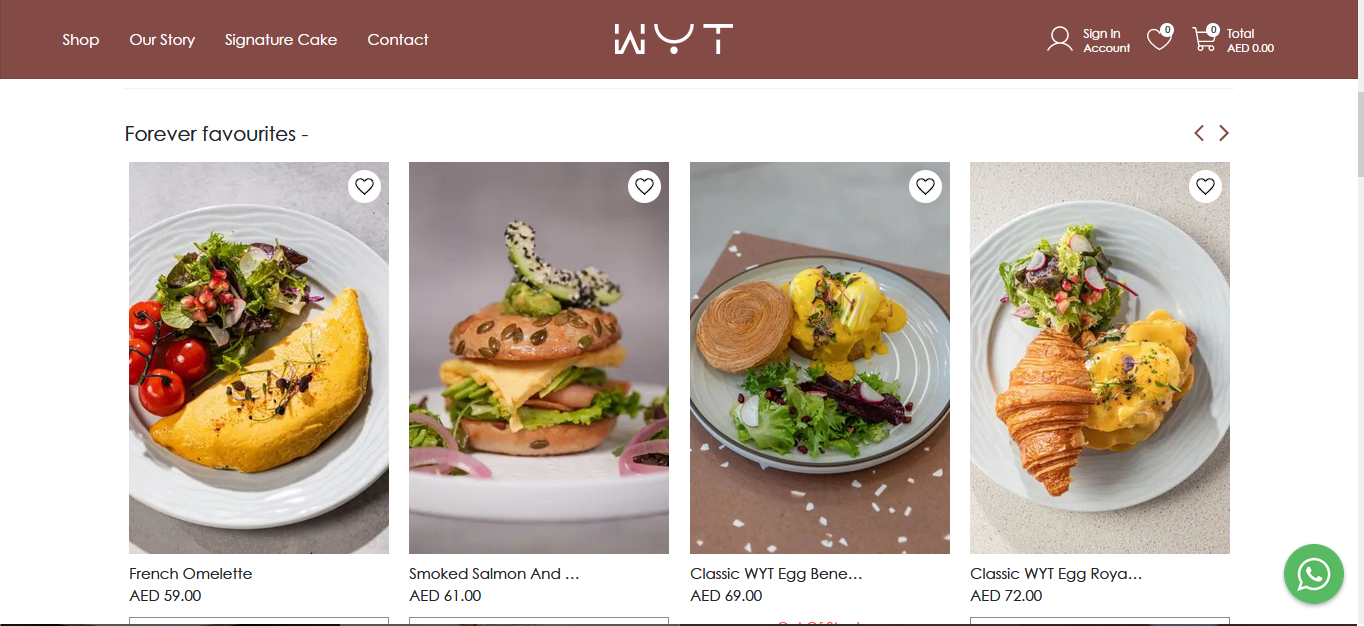The width and height of the screenshot is (1364, 626).
Task: Open the Contact page
Action: click(x=398, y=40)
